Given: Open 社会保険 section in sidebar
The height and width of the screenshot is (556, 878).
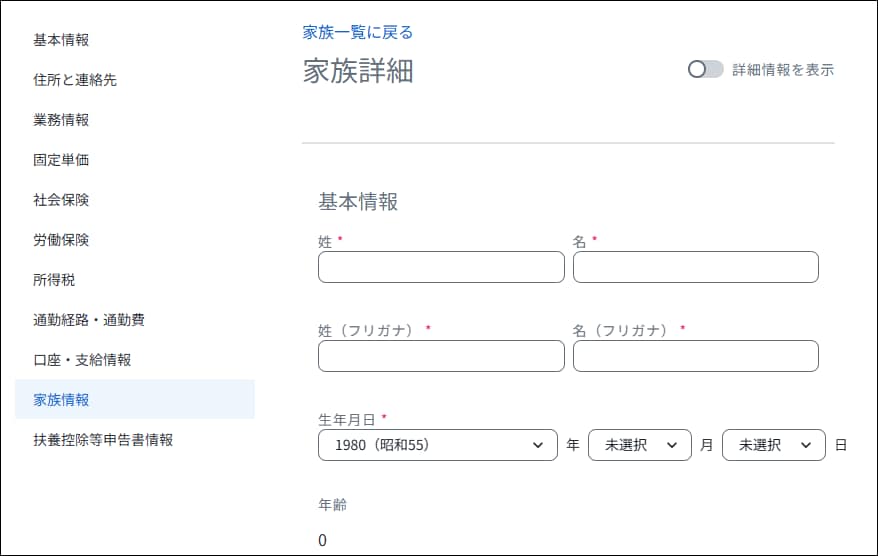Looking at the screenshot, I should click(61, 200).
